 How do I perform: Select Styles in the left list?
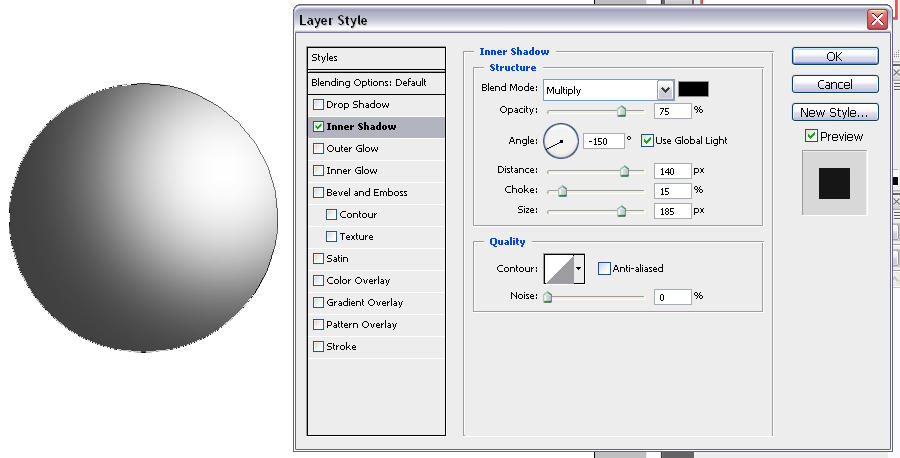pos(376,58)
